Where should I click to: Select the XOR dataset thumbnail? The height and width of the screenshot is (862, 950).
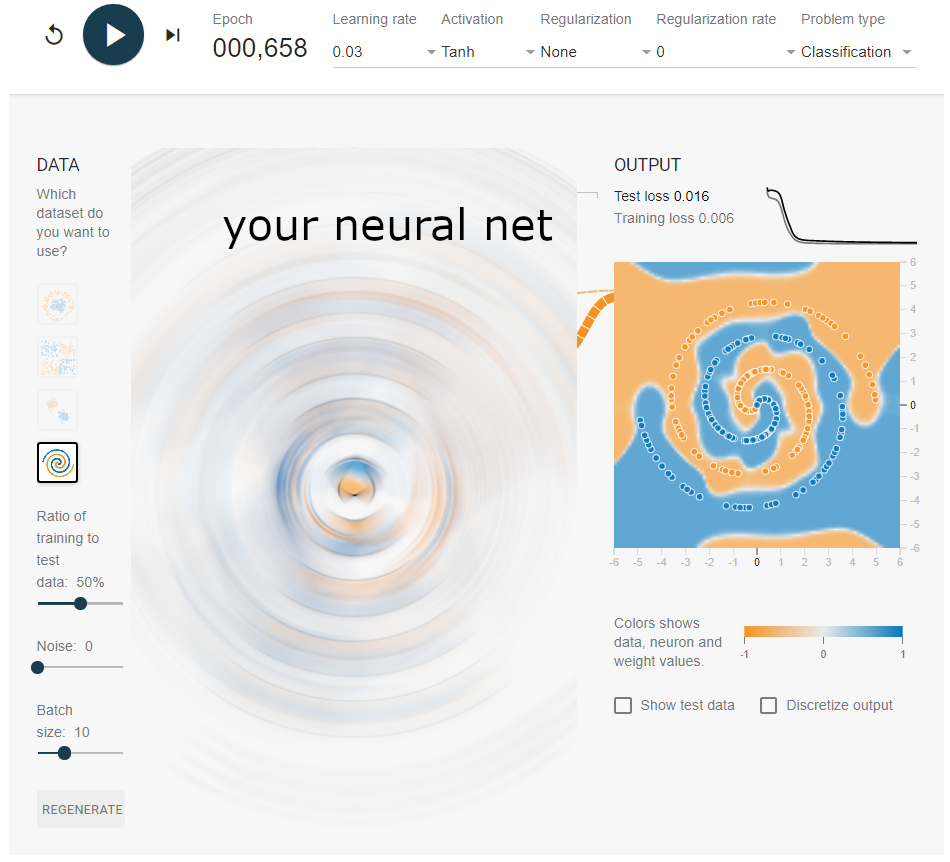pyautogui.click(x=57, y=357)
